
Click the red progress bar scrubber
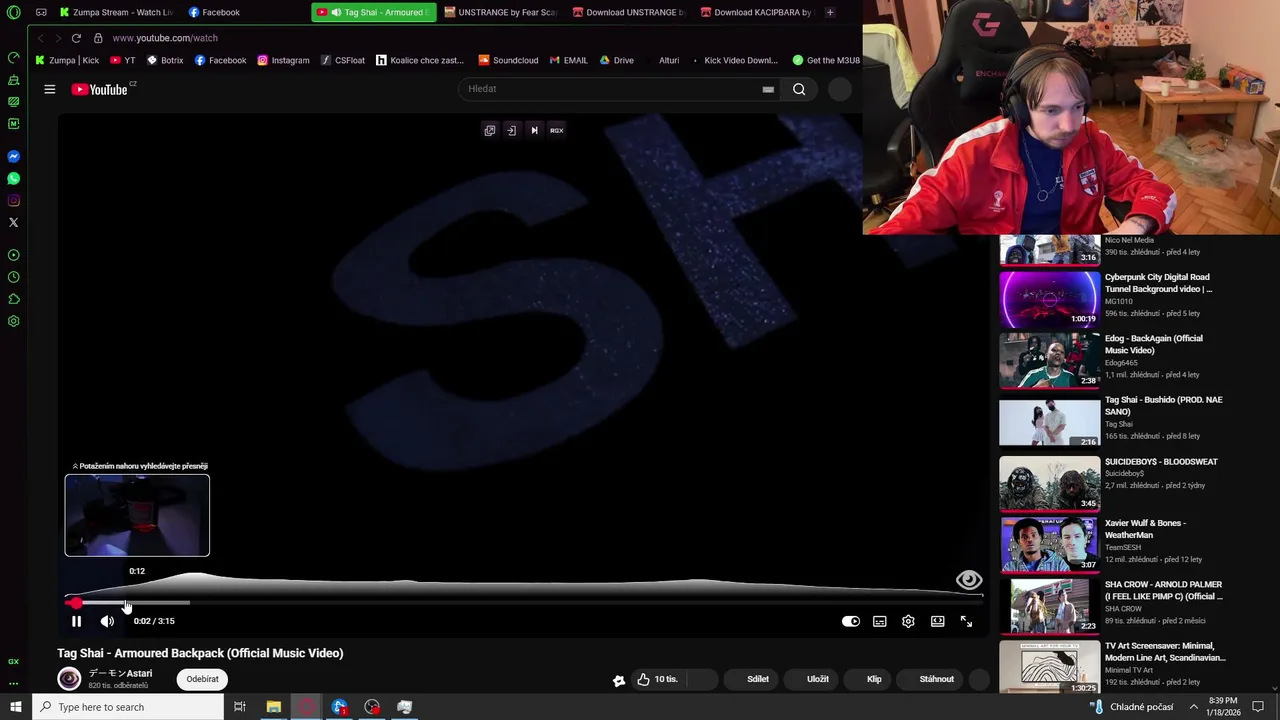(x=75, y=602)
